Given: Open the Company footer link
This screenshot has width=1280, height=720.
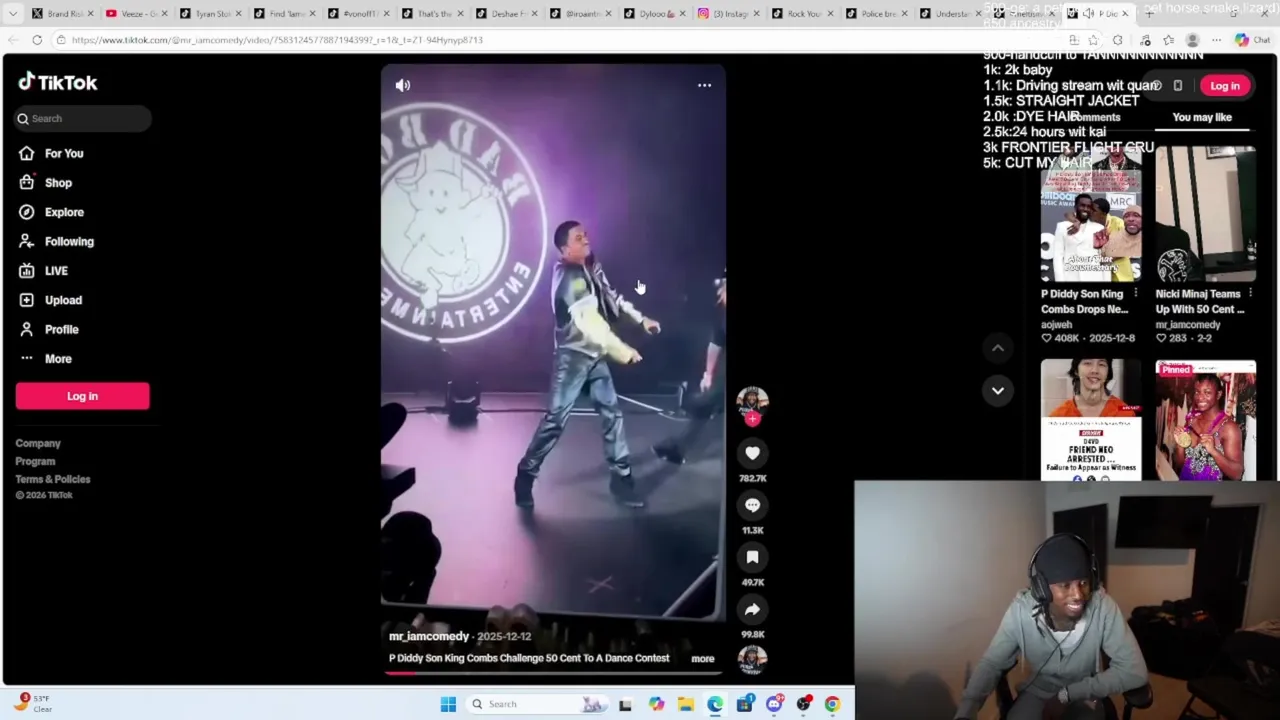Looking at the screenshot, I should pos(38,443).
